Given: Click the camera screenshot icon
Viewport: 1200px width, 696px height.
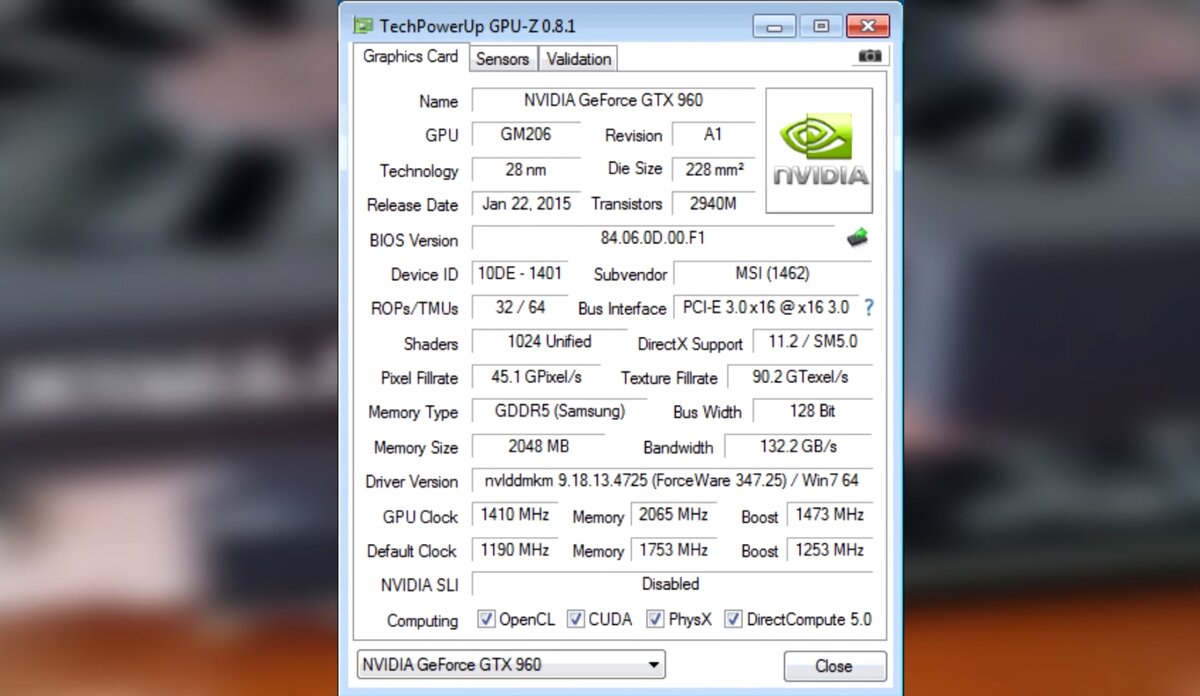Looking at the screenshot, I should click(x=870, y=57).
